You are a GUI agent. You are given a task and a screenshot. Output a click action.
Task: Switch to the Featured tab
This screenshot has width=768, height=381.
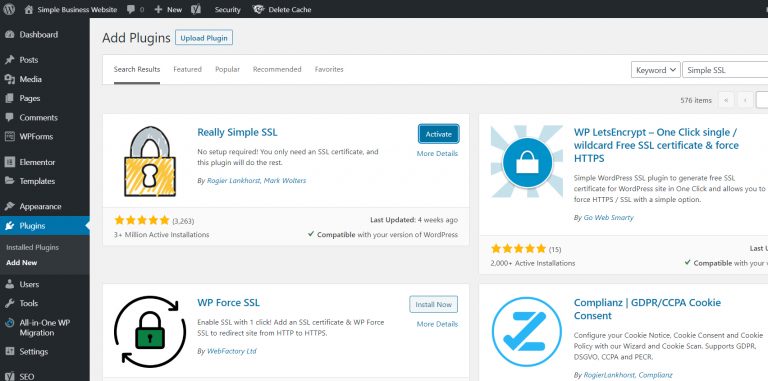[x=187, y=70]
